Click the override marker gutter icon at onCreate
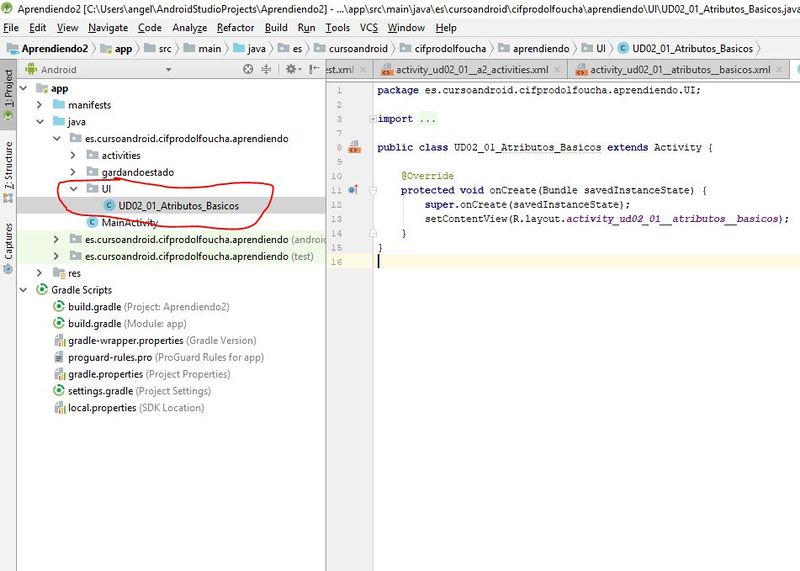This screenshot has height=571, width=800. pos(353,190)
